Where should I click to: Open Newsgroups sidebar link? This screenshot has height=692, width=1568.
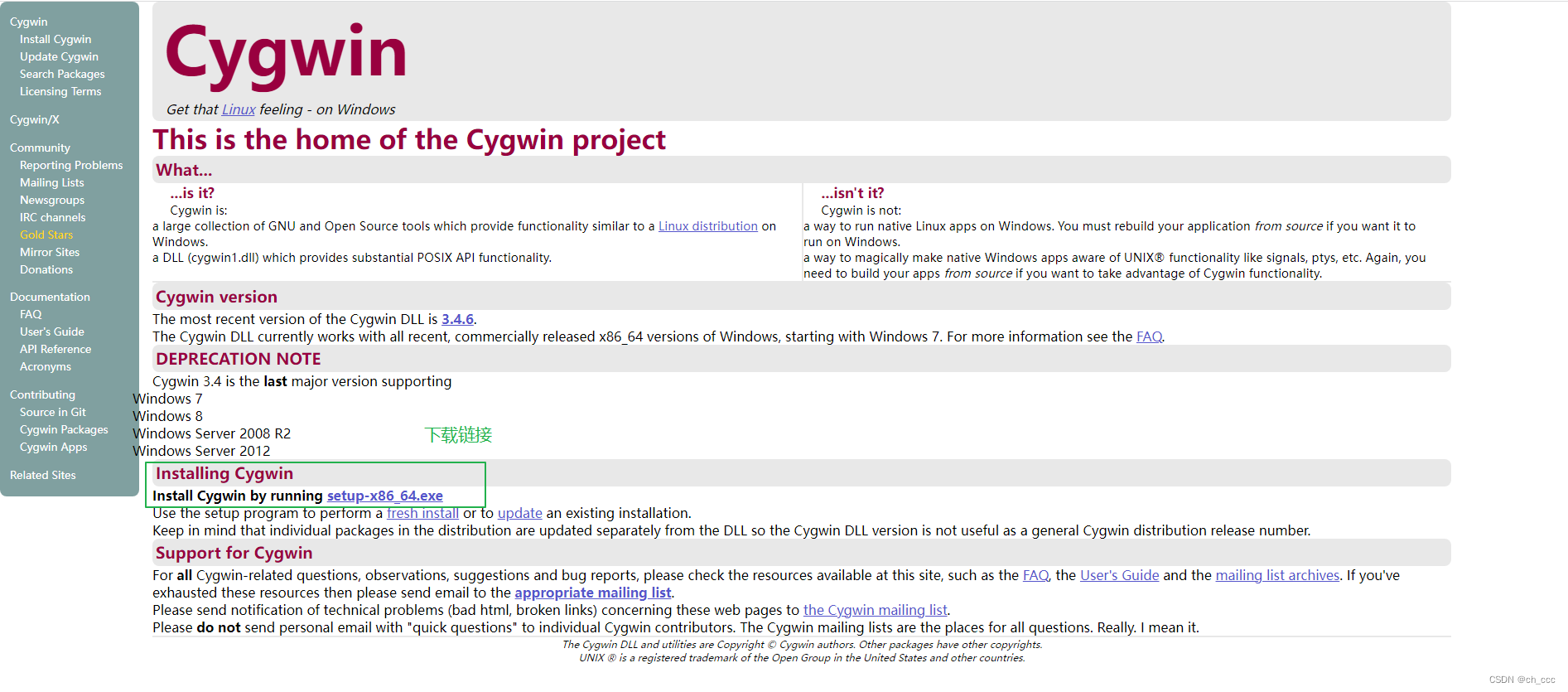pyautogui.click(x=52, y=200)
